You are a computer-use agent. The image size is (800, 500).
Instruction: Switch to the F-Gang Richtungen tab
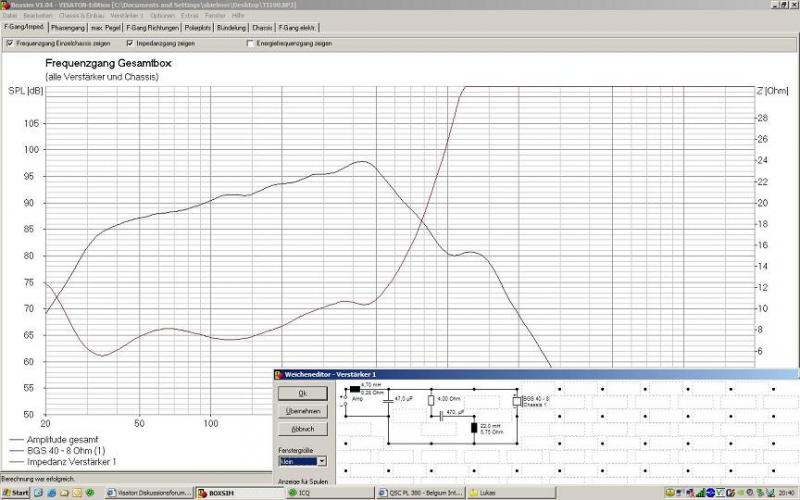click(153, 28)
